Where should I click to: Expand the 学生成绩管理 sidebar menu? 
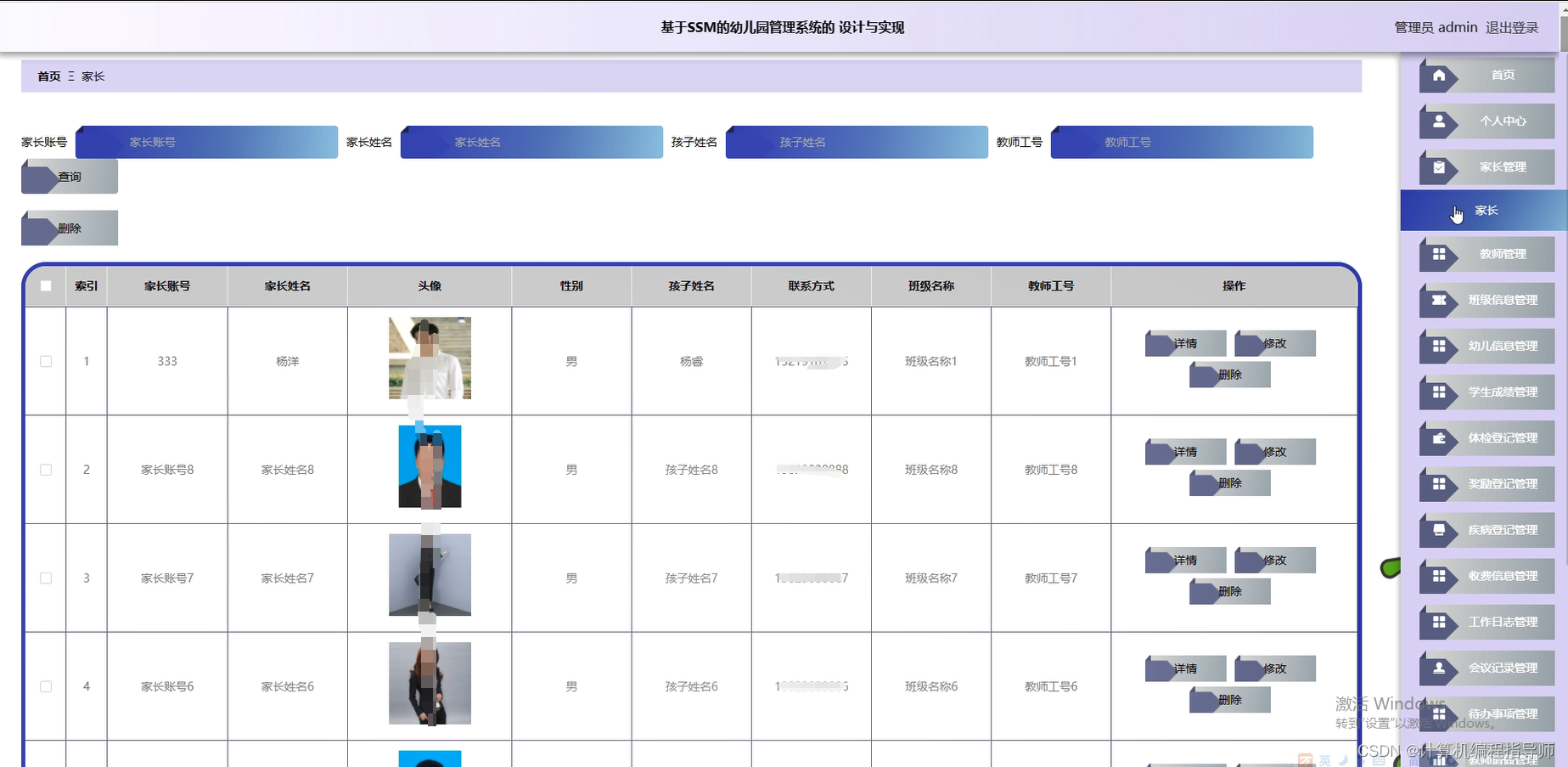coord(1487,392)
